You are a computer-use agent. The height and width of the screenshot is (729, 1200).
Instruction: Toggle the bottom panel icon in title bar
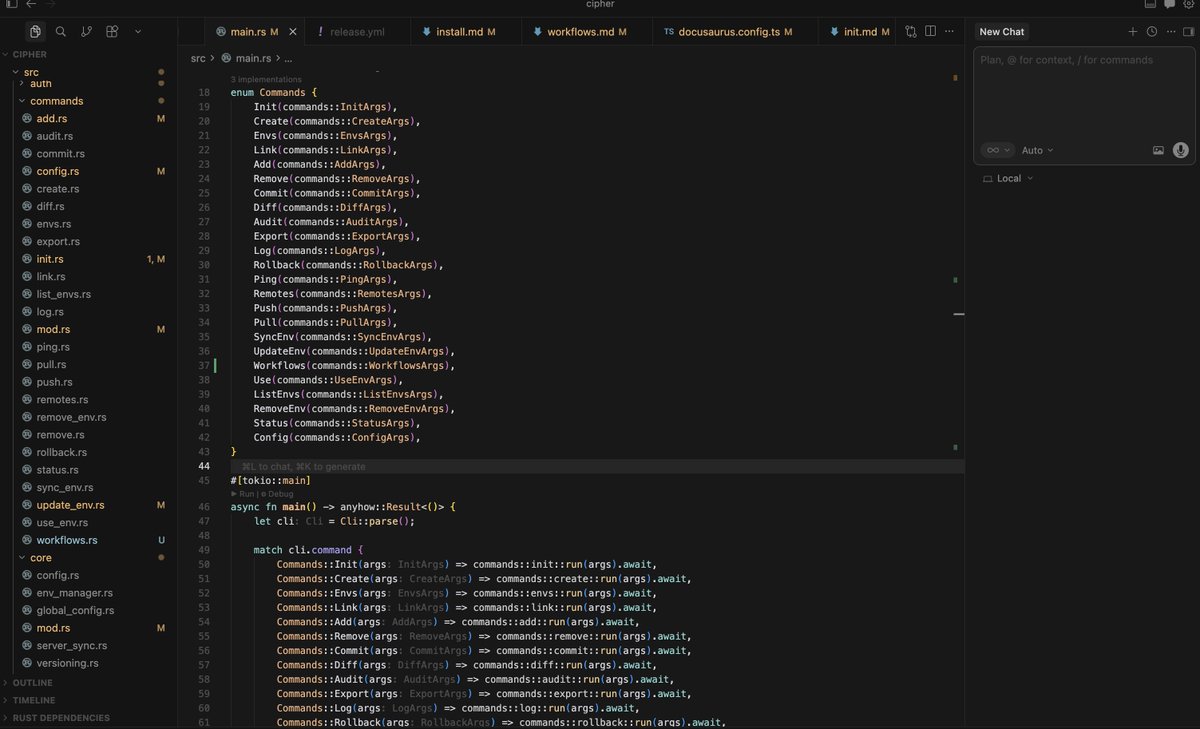coord(1150,4)
